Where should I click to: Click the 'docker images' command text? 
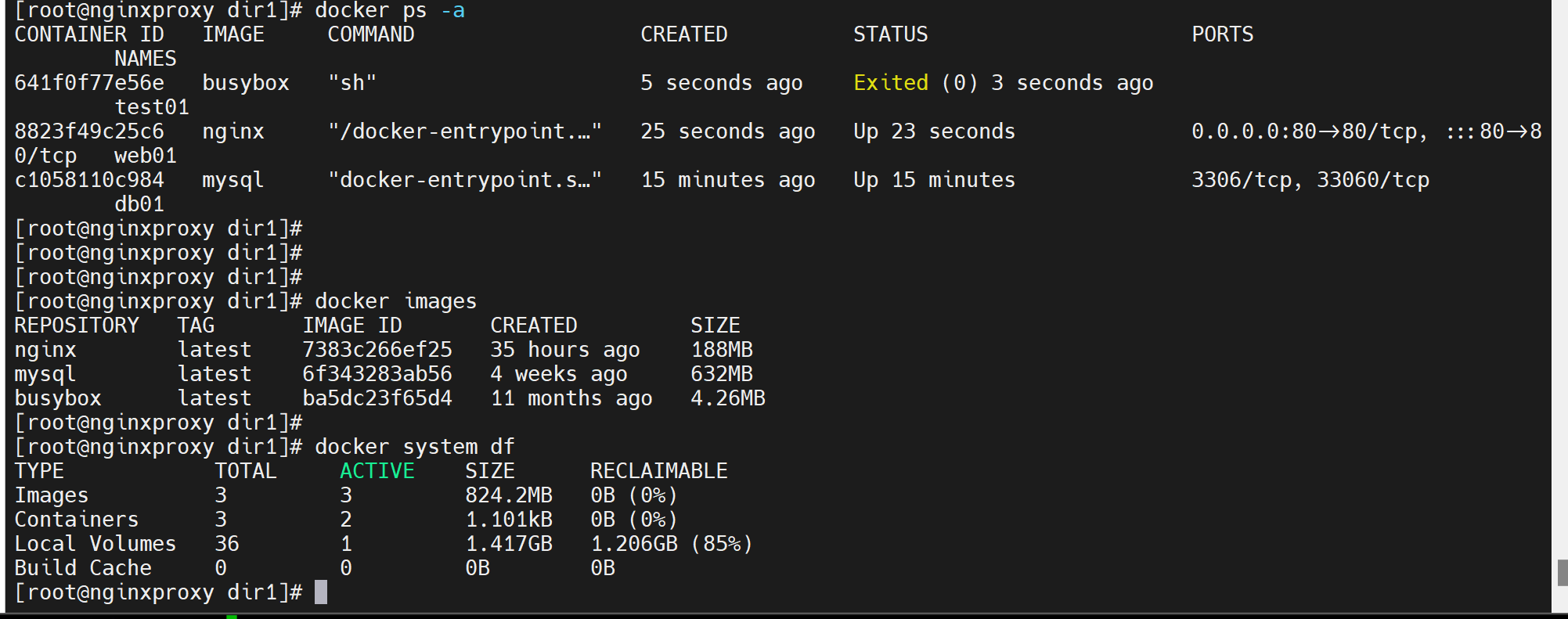click(x=395, y=301)
